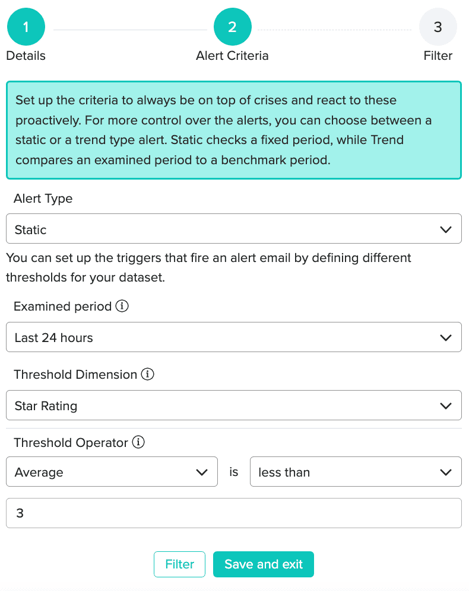Click the chevron arrow in Star Rating field
This screenshot has width=469, height=591.
(446, 406)
